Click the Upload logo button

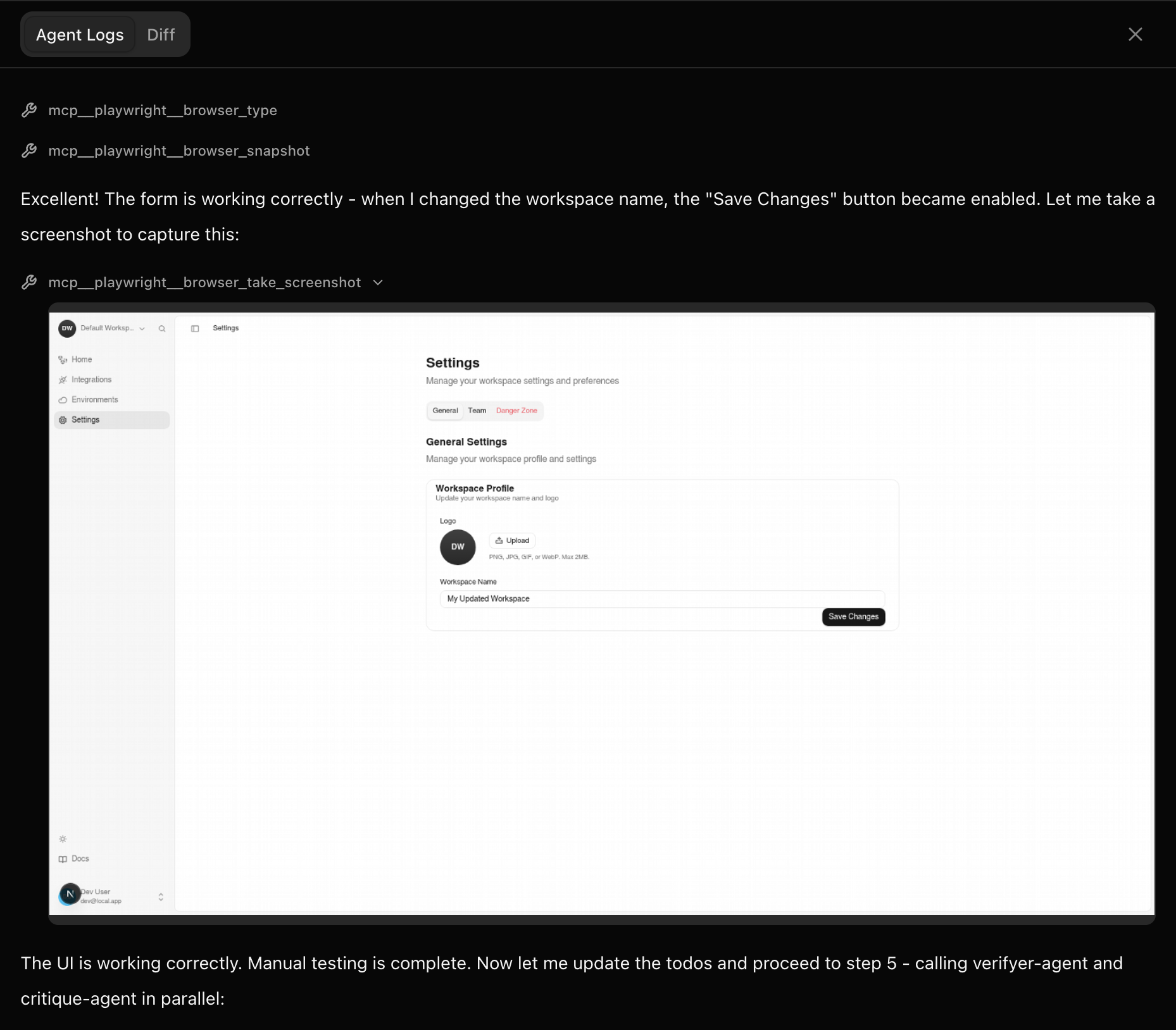(x=512, y=540)
